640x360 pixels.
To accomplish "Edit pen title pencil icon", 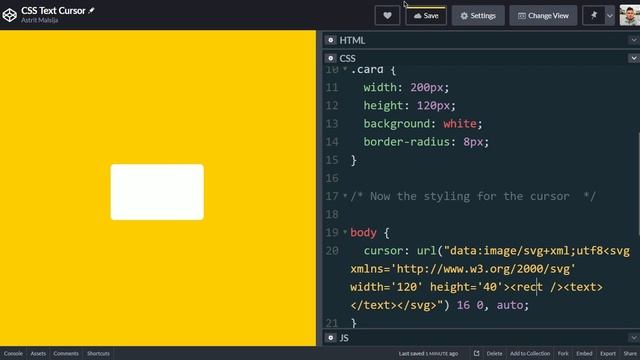I will [91, 11].
